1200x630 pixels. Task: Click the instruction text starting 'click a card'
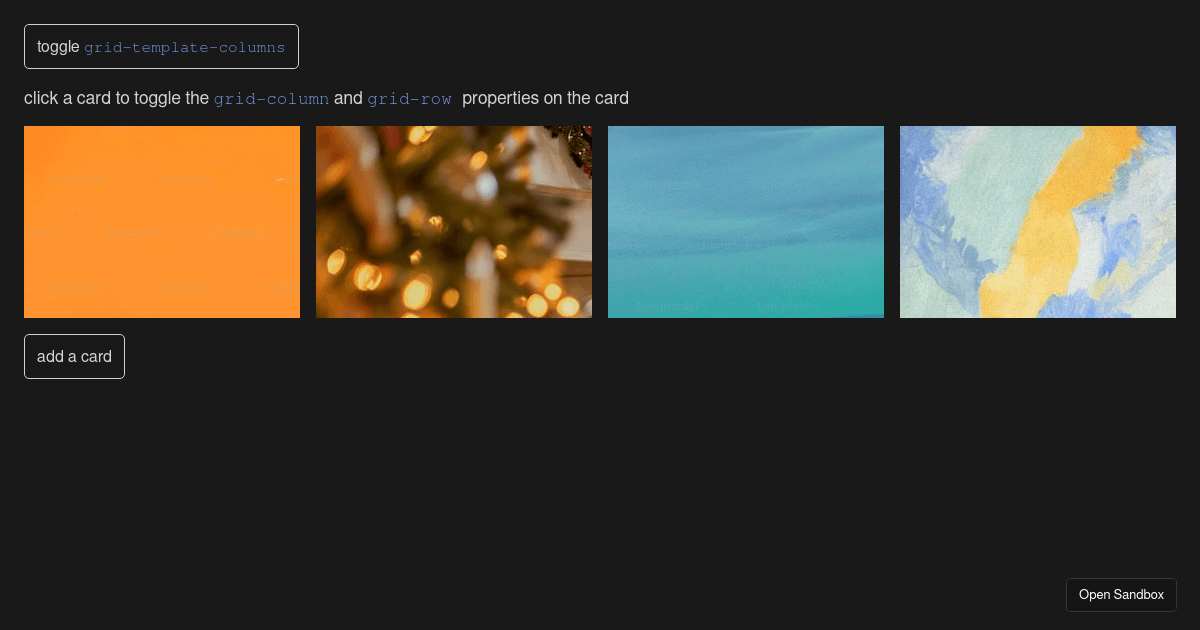116,99
